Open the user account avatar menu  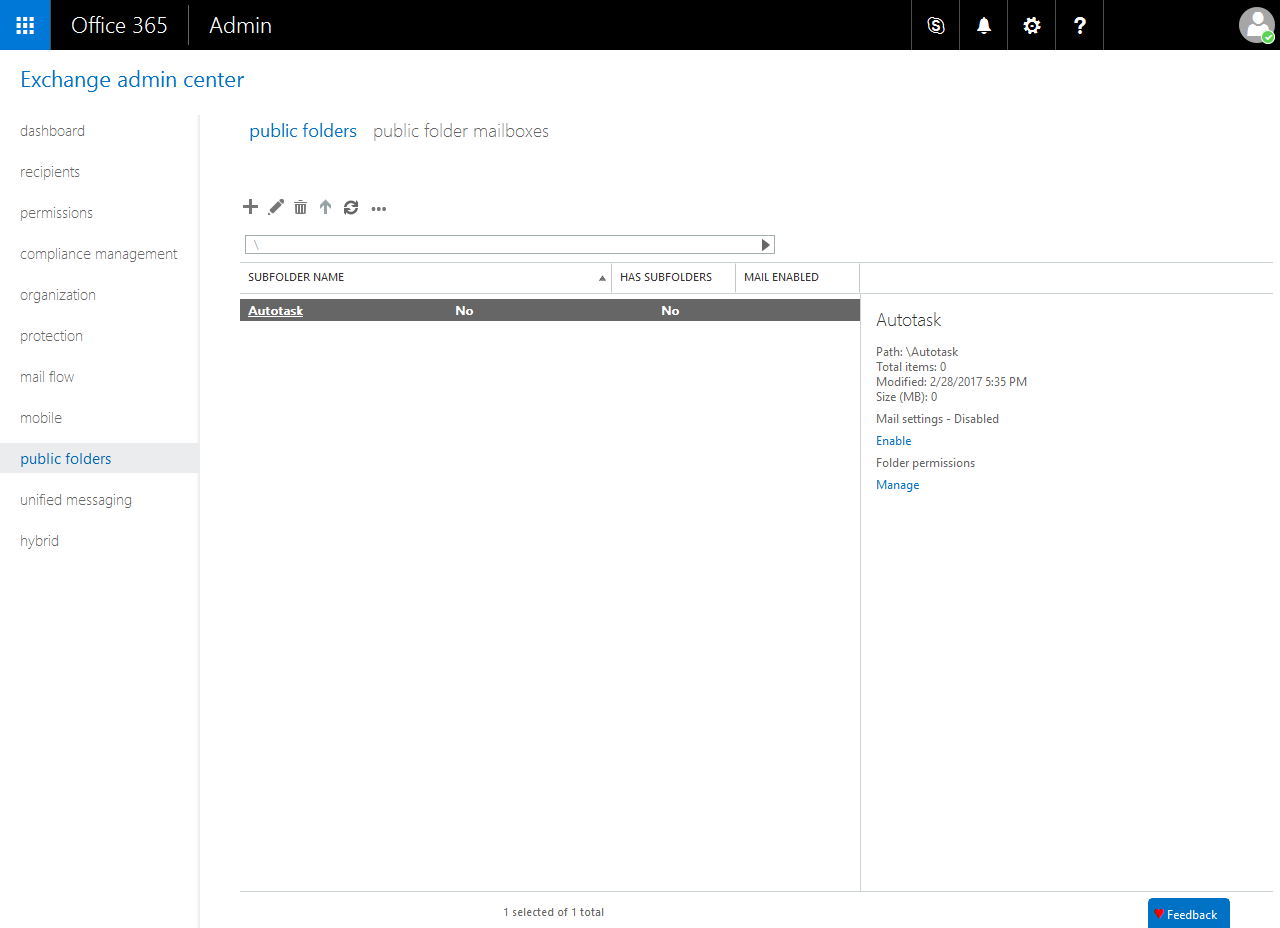click(x=1256, y=25)
